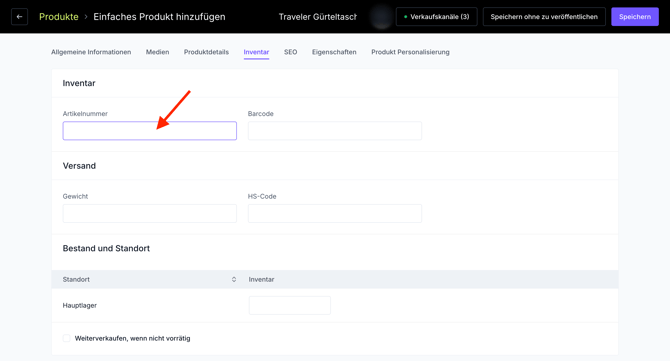The width and height of the screenshot is (670, 361).
Task: Click the back arrow icon
Action: (x=19, y=17)
